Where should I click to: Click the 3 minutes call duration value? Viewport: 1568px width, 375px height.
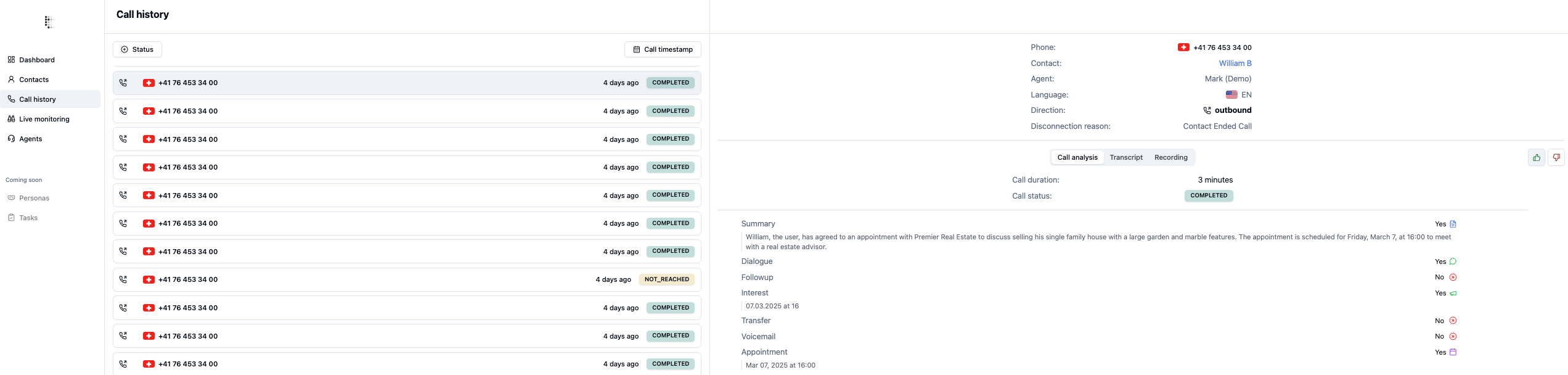pyautogui.click(x=1215, y=180)
